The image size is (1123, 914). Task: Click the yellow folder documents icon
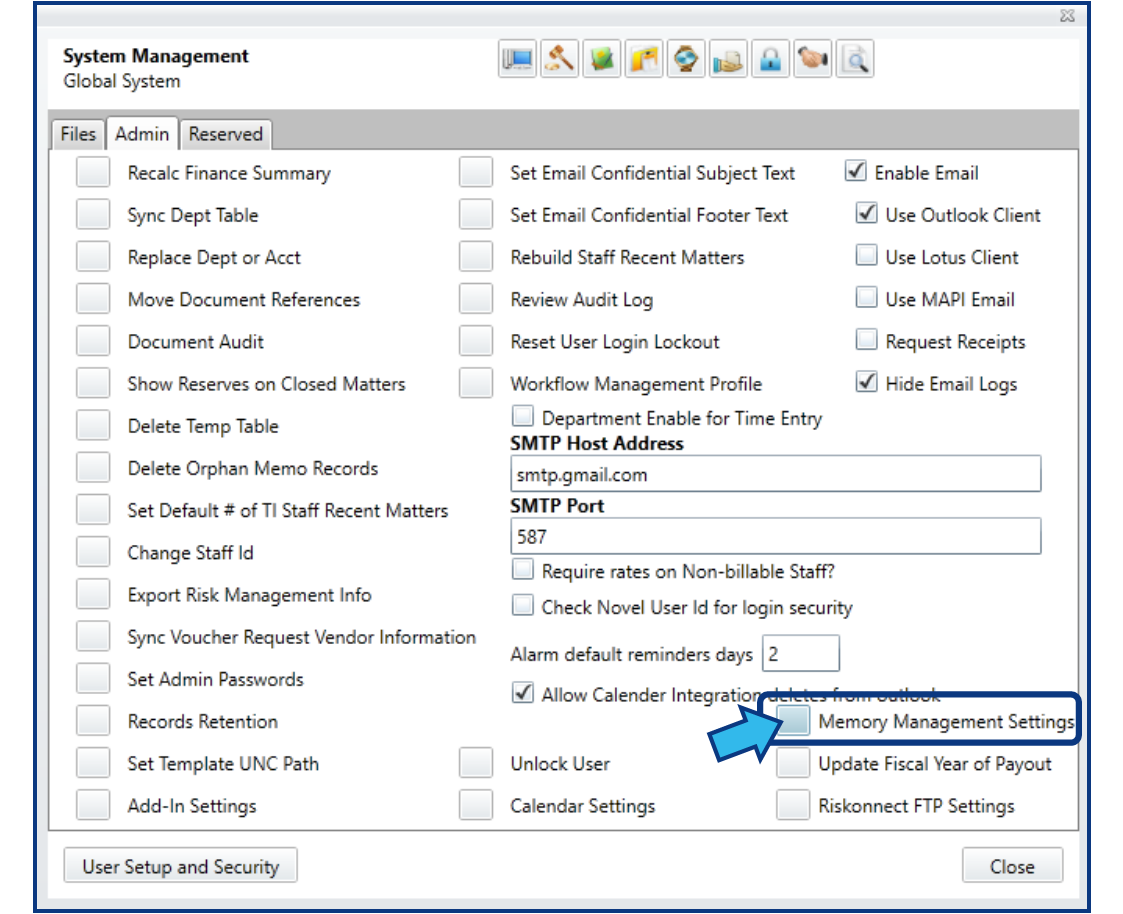click(644, 60)
